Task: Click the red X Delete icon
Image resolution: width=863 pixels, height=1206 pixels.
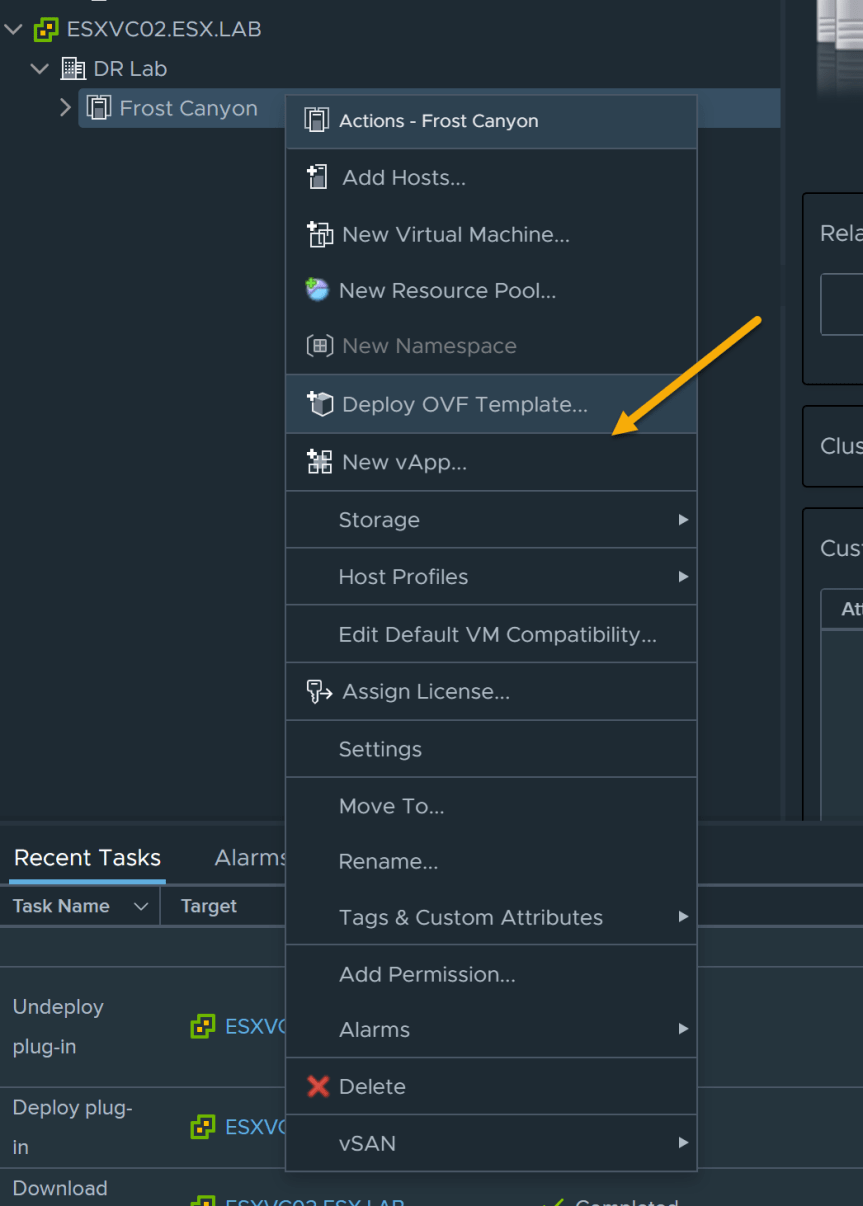Action: (318, 1087)
